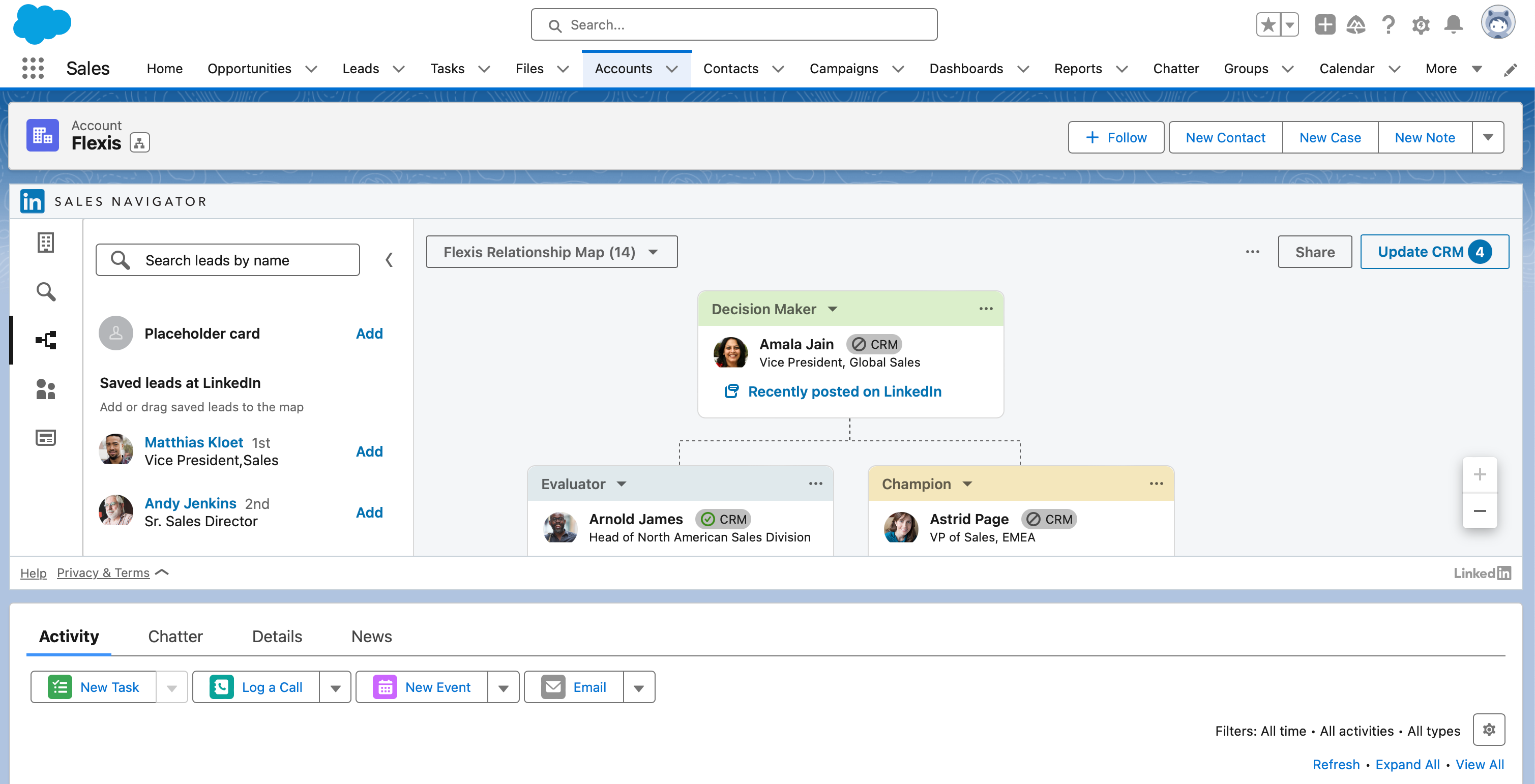Image resolution: width=1535 pixels, height=784 pixels.
Task: Switch to the News tab
Action: [x=371, y=636]
